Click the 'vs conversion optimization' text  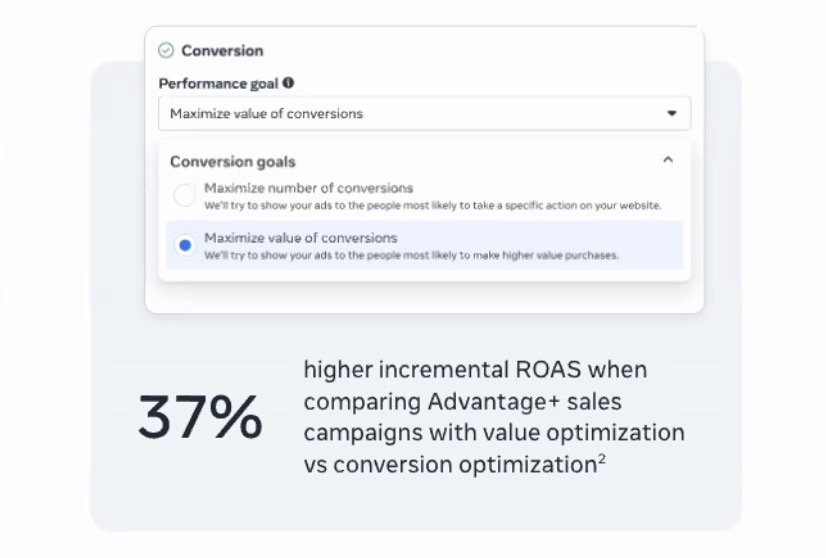pos(450,465)
